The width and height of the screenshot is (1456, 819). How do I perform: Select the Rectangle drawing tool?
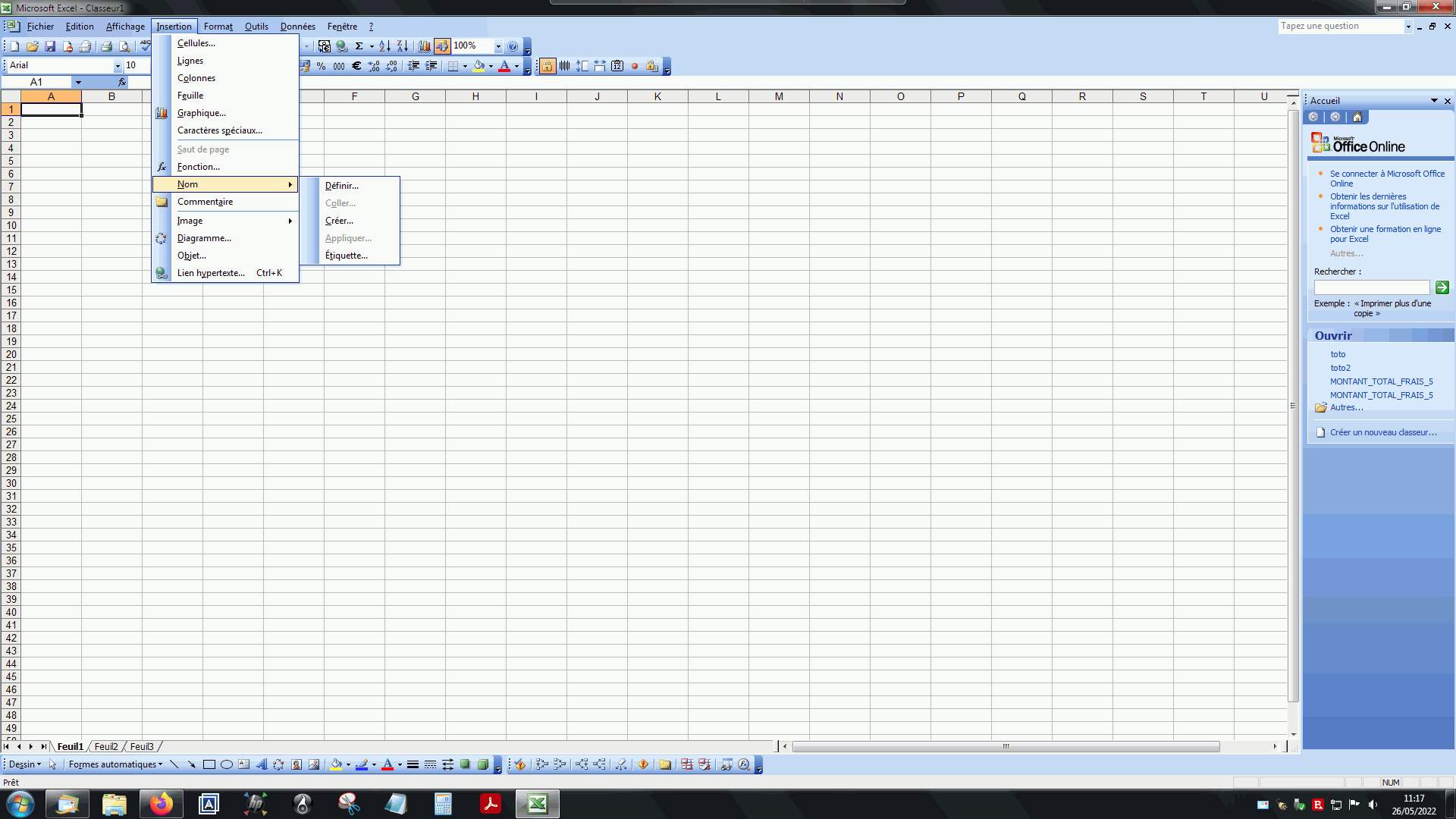pyautogui.click(x=209, y=764)
